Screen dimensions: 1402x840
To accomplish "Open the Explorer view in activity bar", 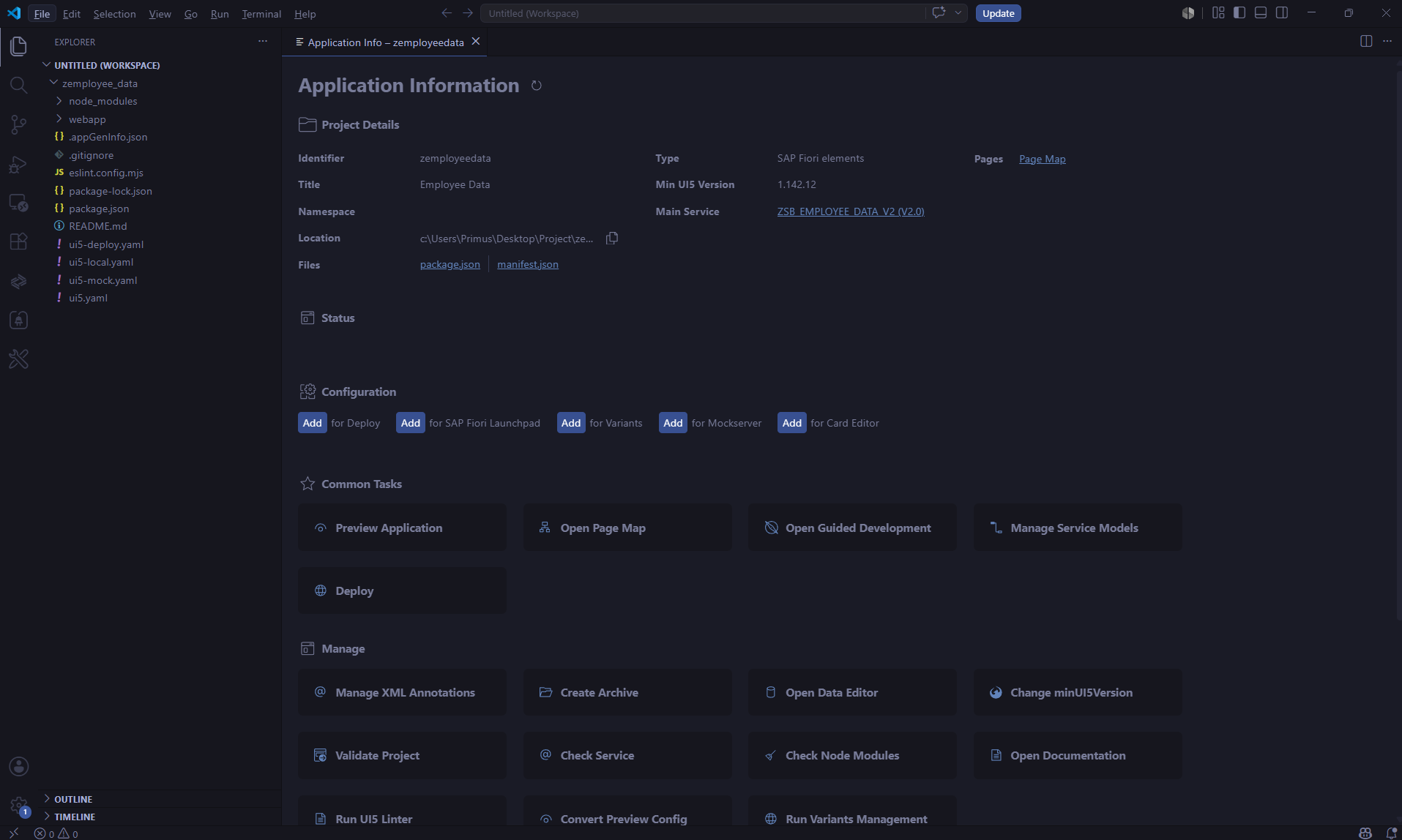I will tap(18, 46).
